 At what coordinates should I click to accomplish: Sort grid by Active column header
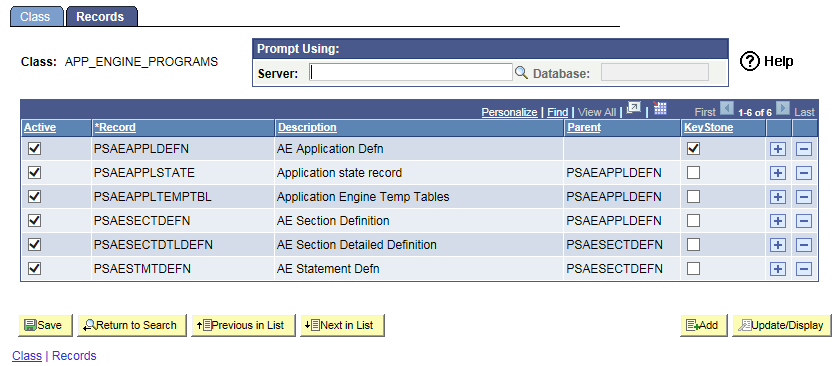click(x=40, y=127)
